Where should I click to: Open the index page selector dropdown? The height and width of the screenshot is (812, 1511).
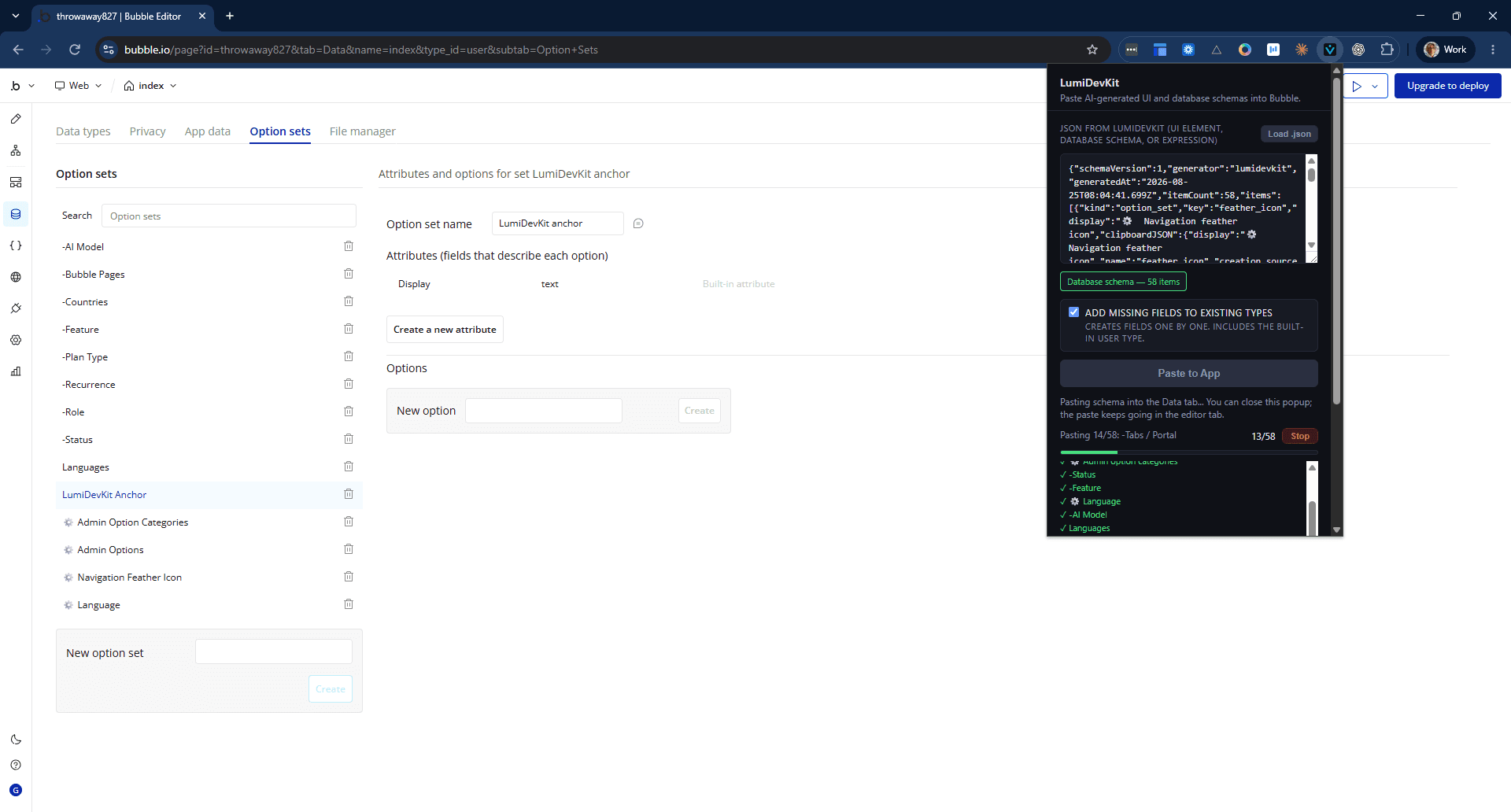pos(150,86)
